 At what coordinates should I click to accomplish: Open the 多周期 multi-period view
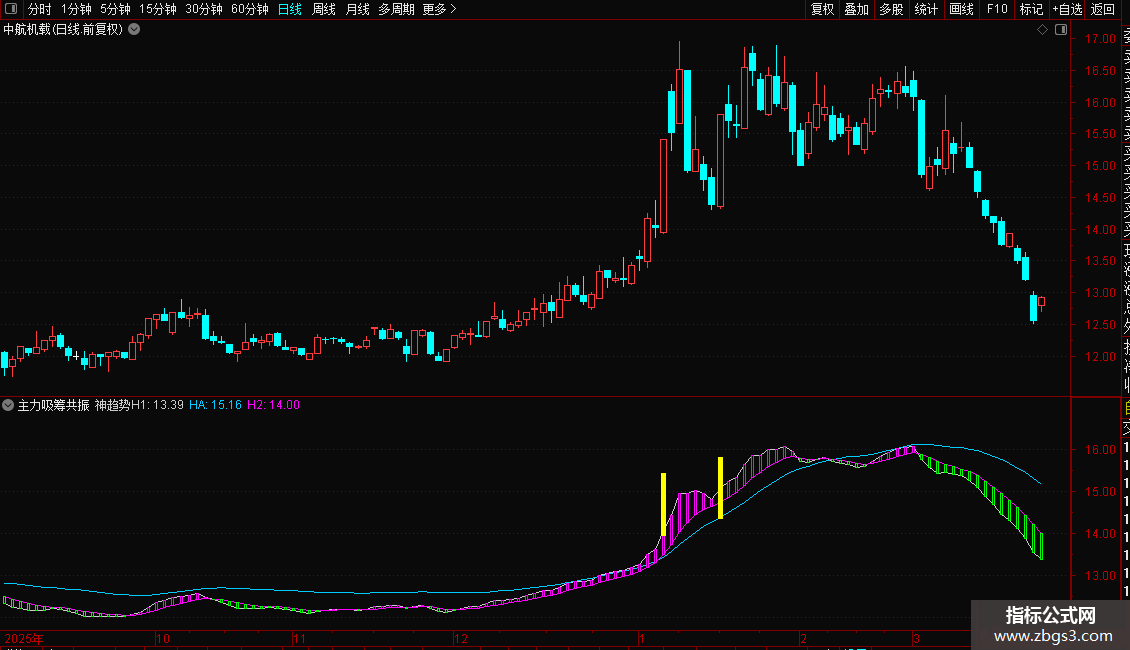(396, 9)
